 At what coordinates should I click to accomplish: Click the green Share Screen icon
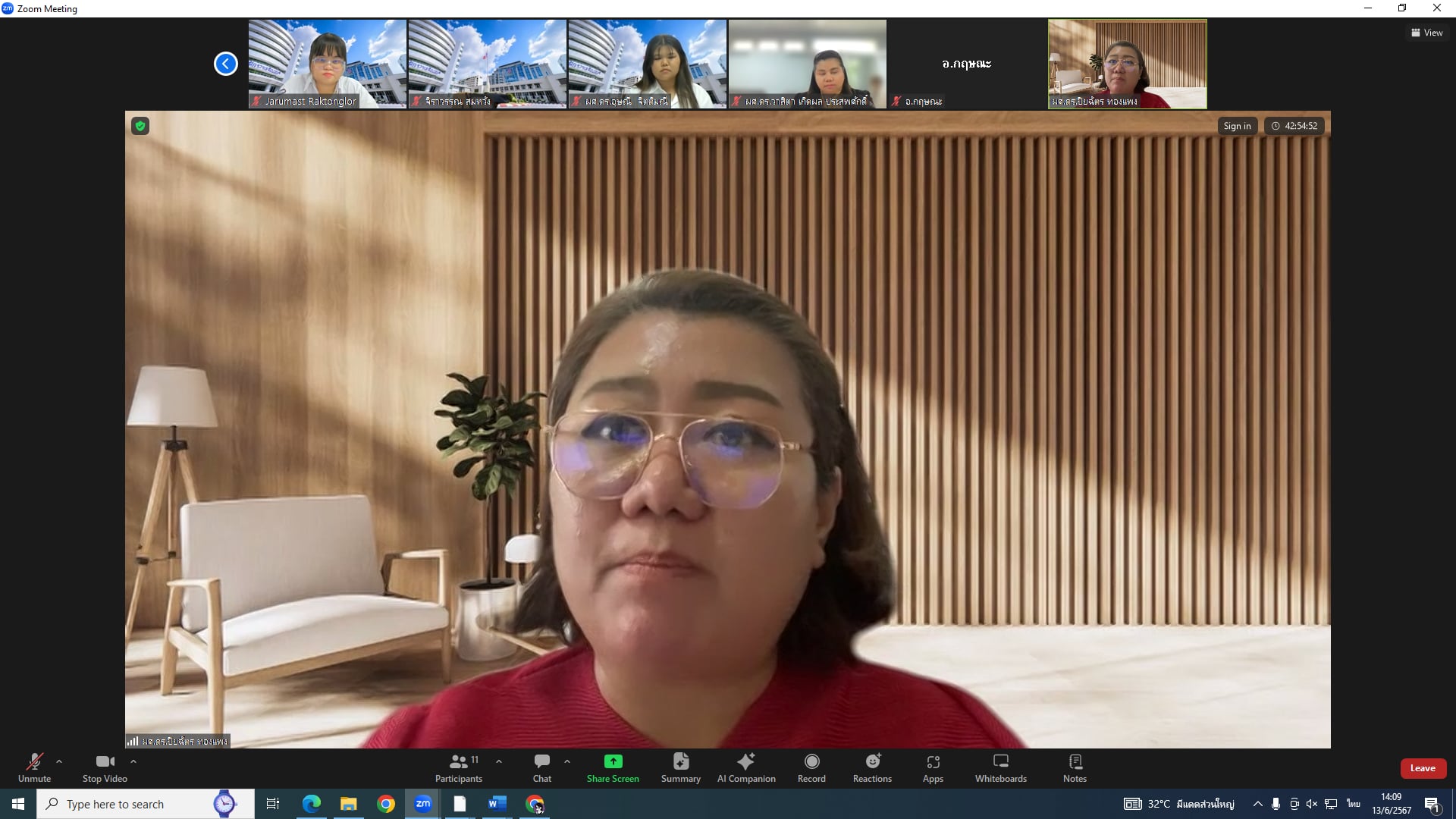point(613,761)
